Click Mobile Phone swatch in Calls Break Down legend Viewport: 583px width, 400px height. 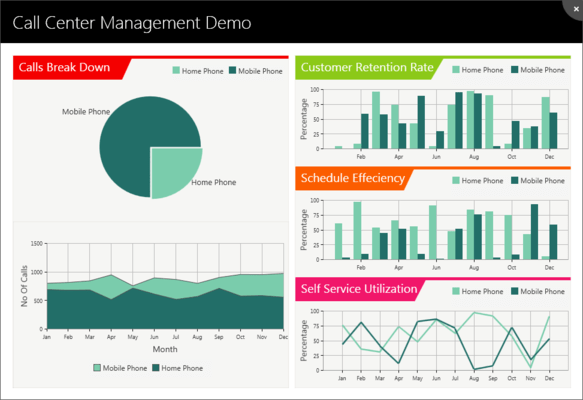232,70
